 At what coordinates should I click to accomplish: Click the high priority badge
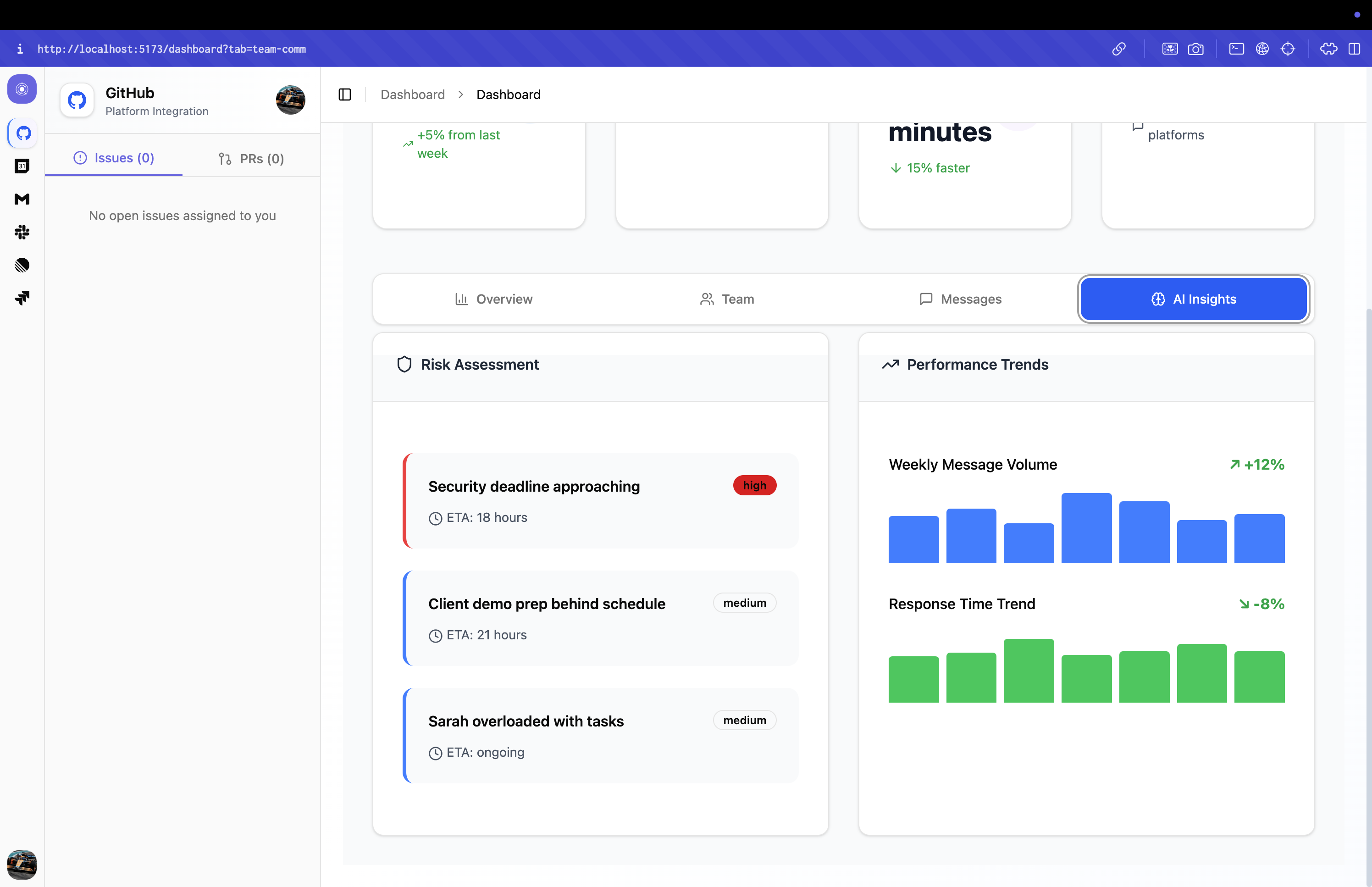pos(754,486)
